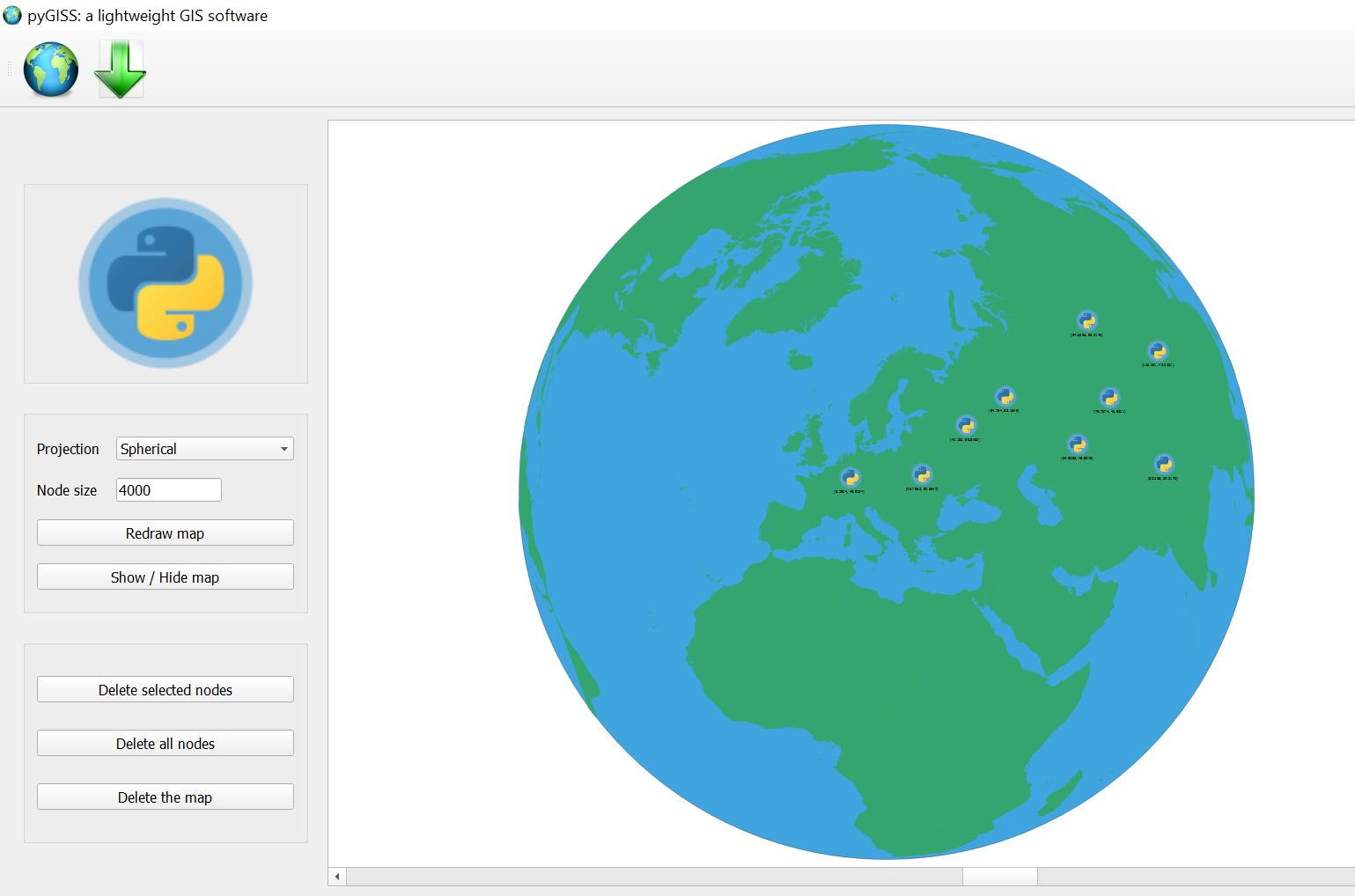Image resolution: width=1355 pixels, height=896 pixels.
Task: Focus the Node size input field
Action: click(x=168, y=490)
